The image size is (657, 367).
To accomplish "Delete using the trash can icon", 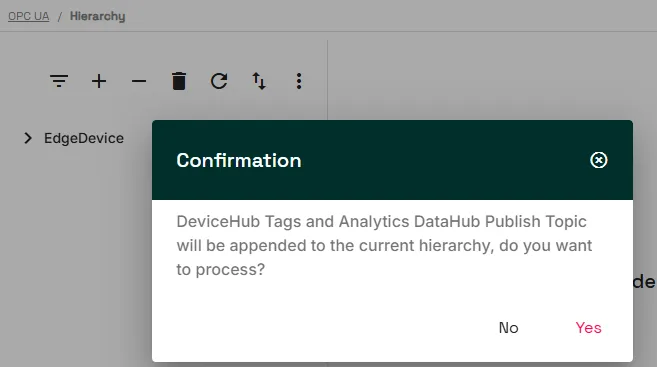I will coord(179,81).
